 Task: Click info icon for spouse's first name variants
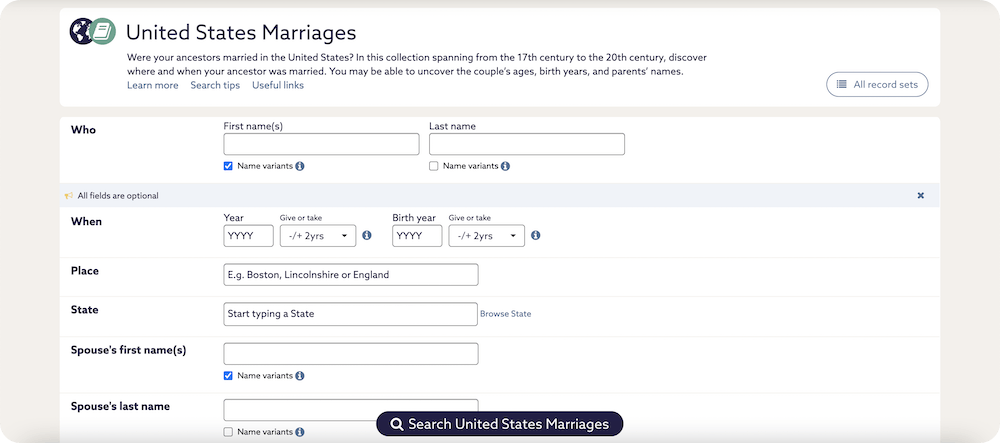[300, 376]
